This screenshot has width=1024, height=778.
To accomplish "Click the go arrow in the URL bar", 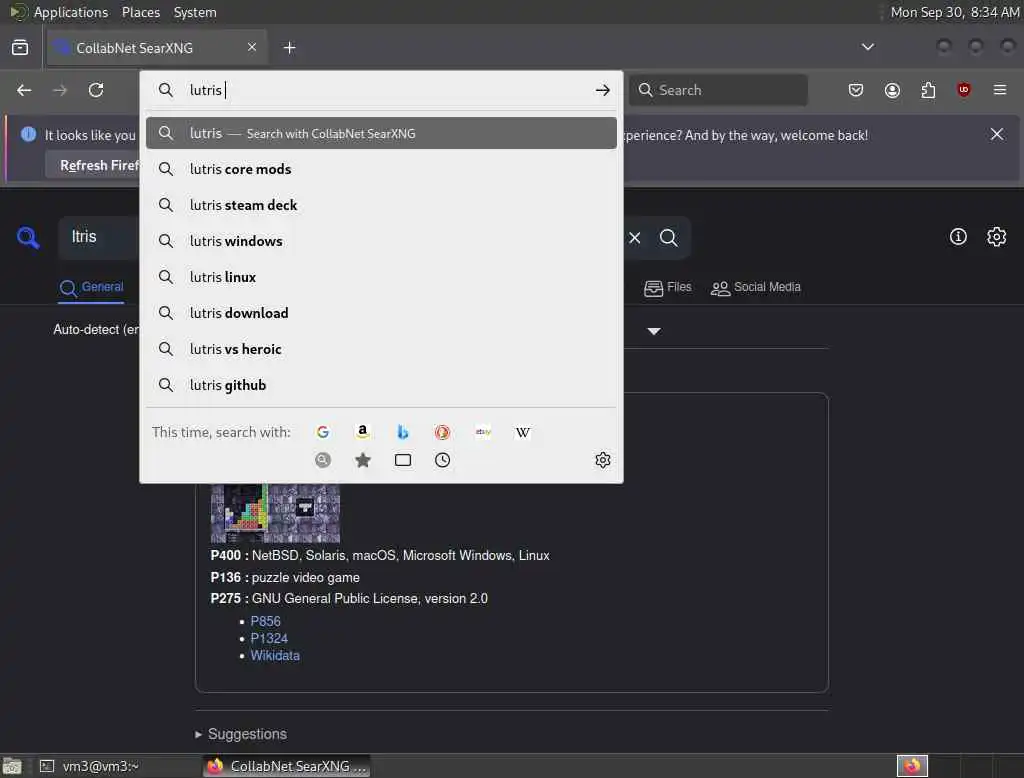I will point(602,90).
